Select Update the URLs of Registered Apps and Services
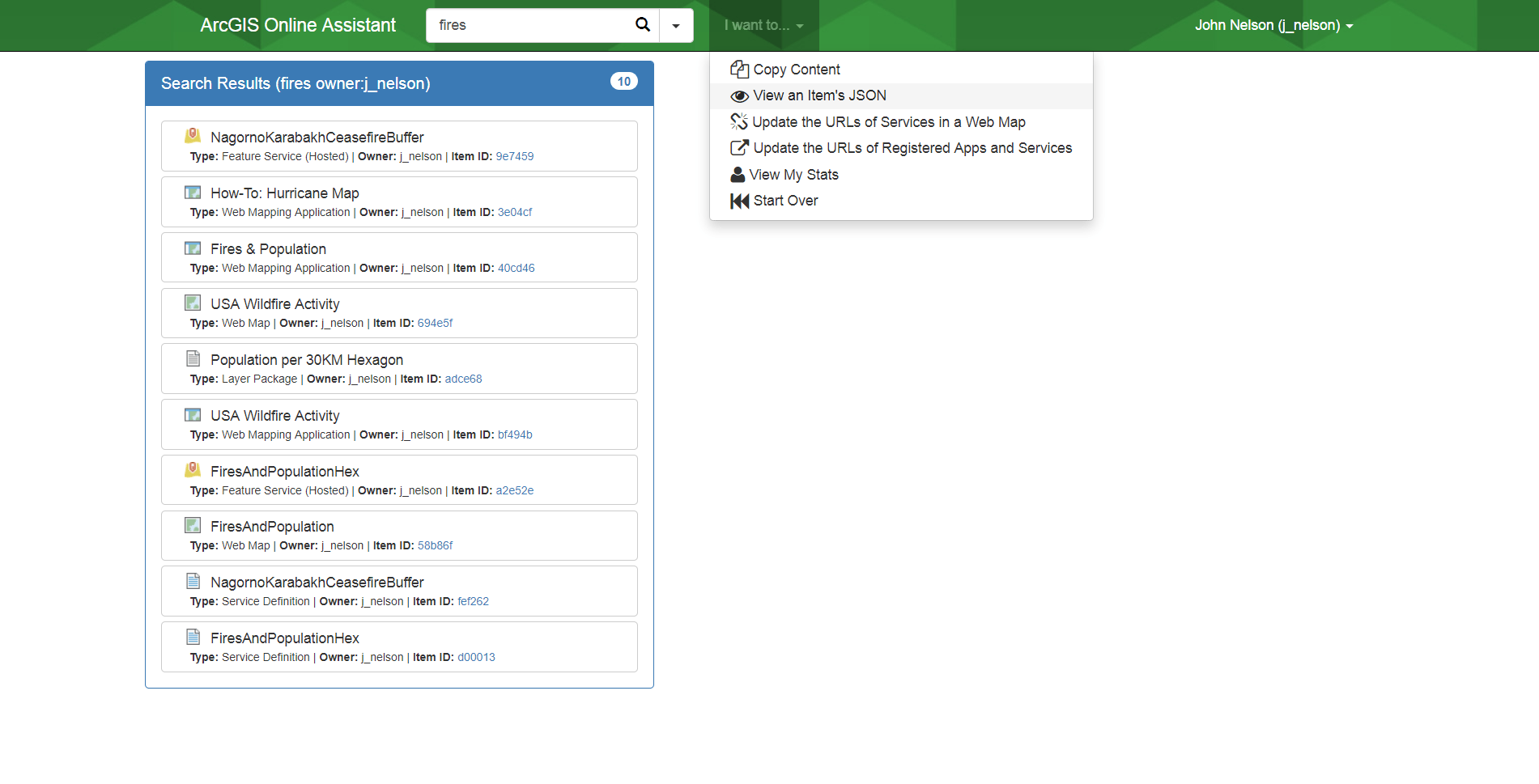The width and height of the screenshot is (1539, 784). [x=901, y=148]
